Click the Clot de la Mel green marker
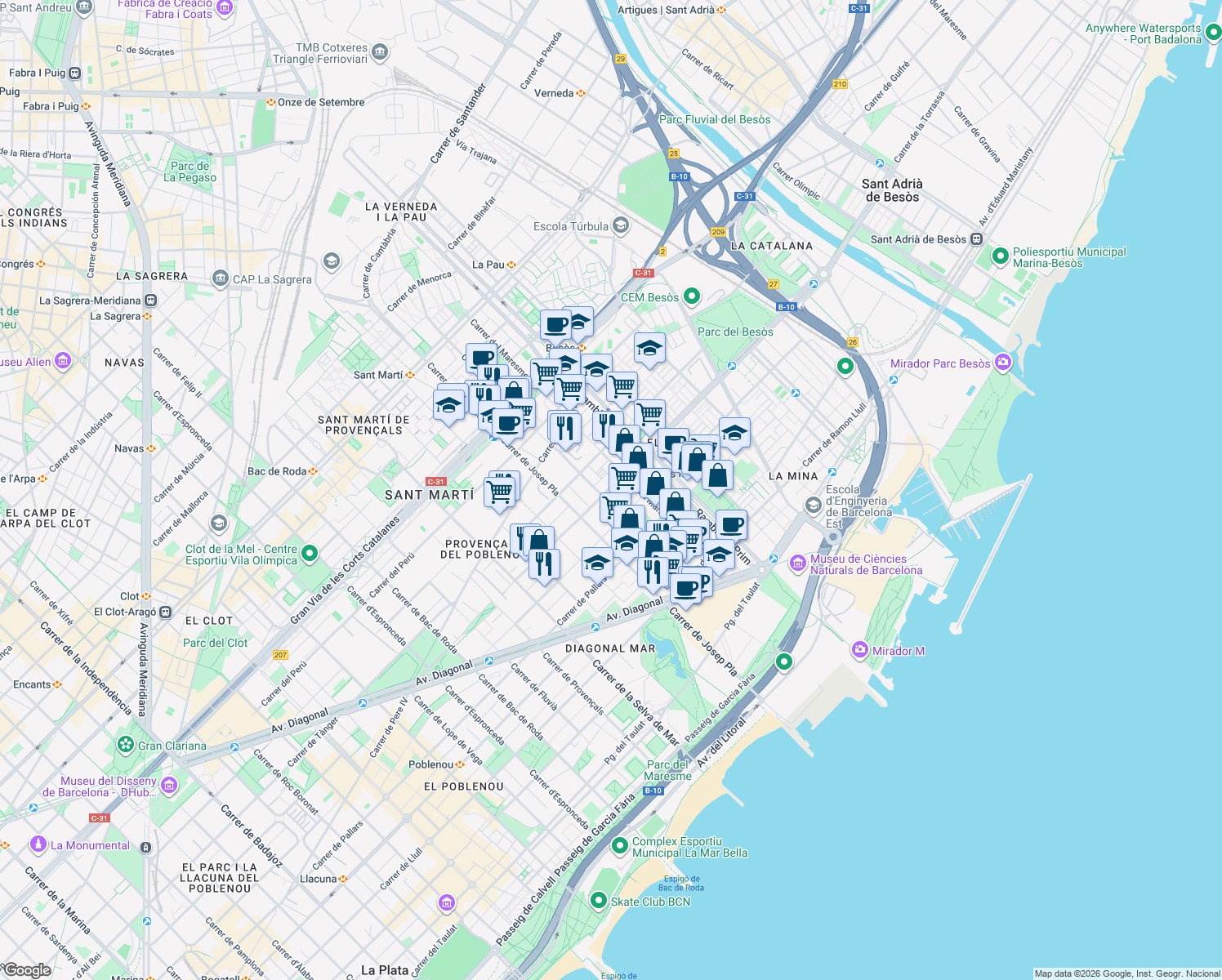Viewport: 1222px width, 980px height. coord(310,553)
